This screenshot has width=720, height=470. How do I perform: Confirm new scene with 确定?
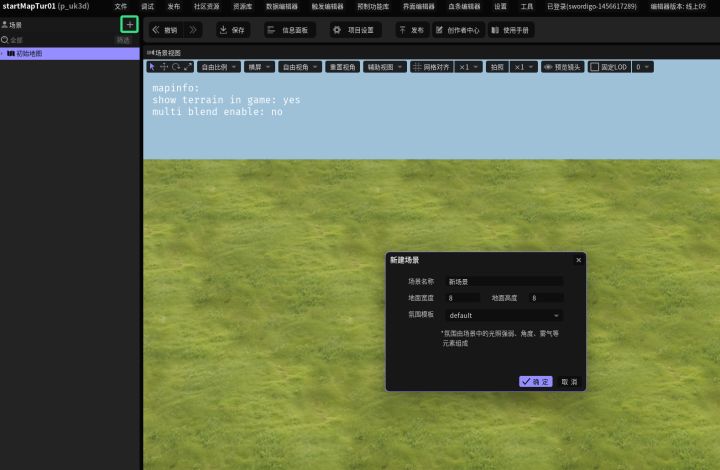point(535,381)
